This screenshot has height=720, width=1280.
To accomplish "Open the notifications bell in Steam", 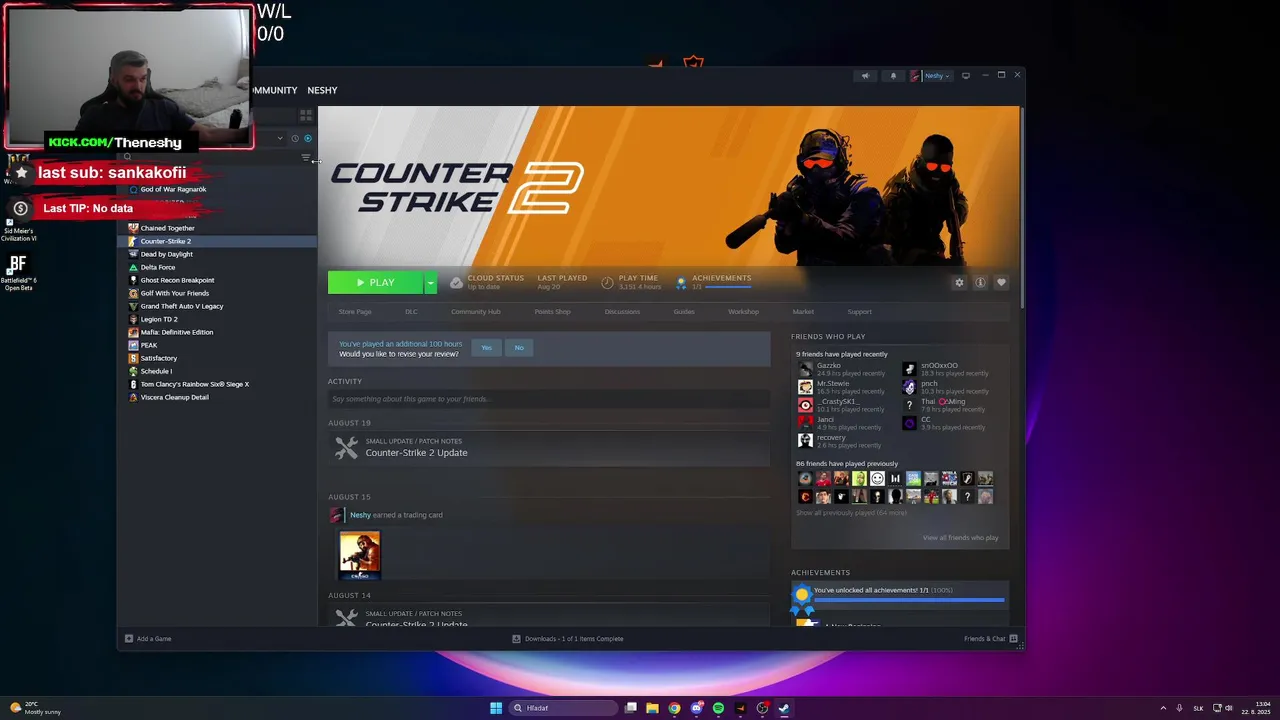I will 893,75.
